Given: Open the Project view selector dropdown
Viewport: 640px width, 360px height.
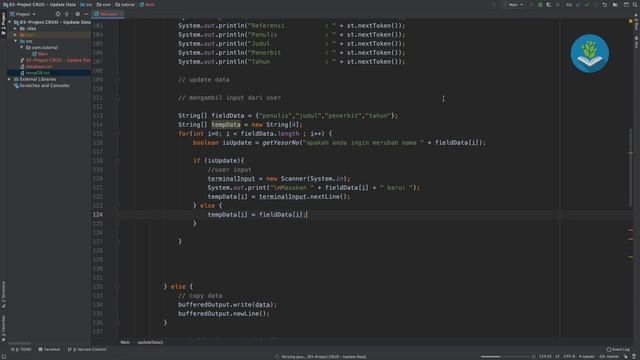Looking at the screenshot, I should [x=23, y=14].
